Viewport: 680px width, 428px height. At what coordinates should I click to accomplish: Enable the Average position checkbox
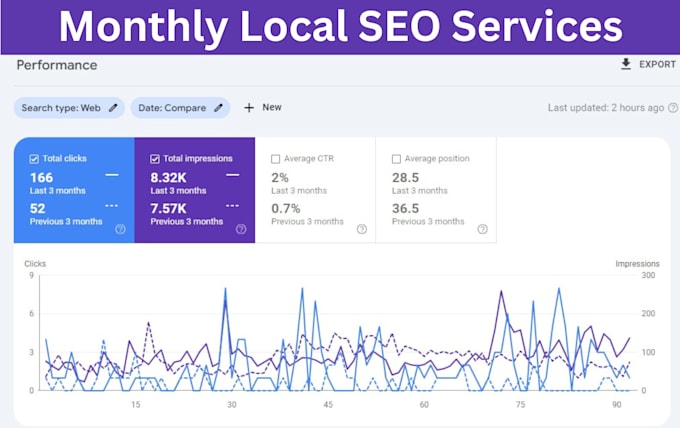pos(396,159)
